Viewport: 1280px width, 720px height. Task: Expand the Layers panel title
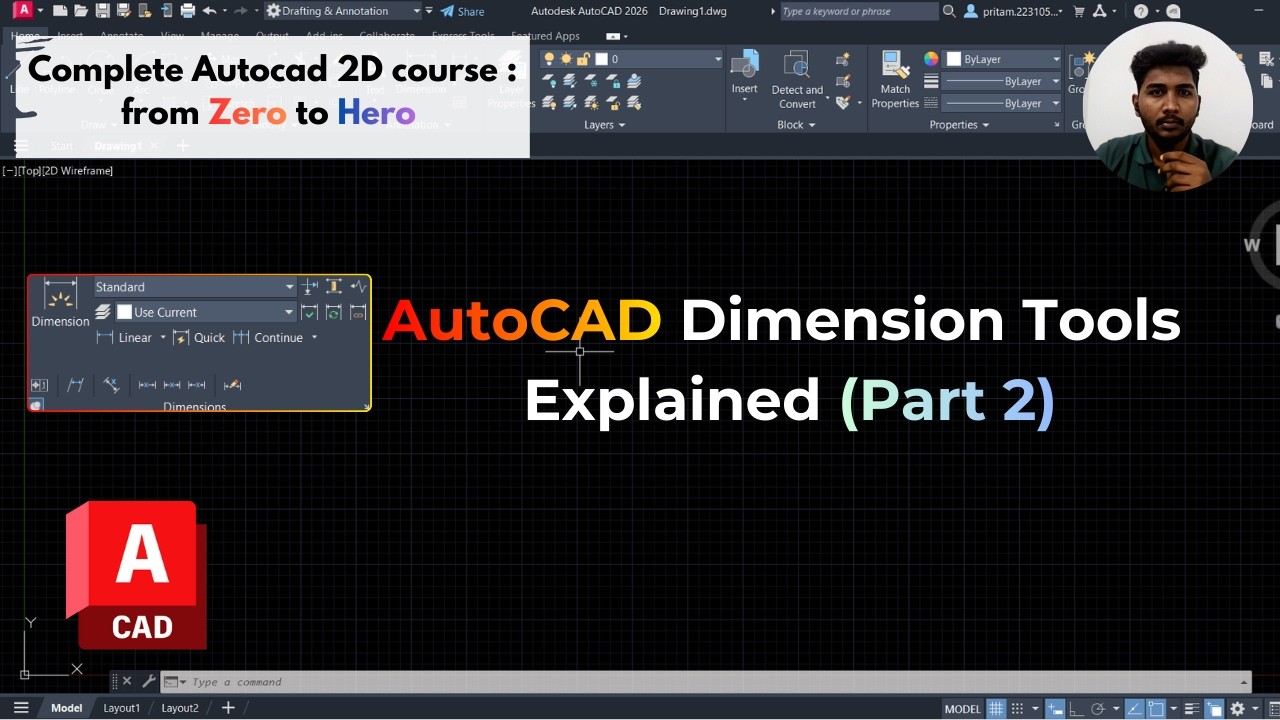tap(605, 125)
